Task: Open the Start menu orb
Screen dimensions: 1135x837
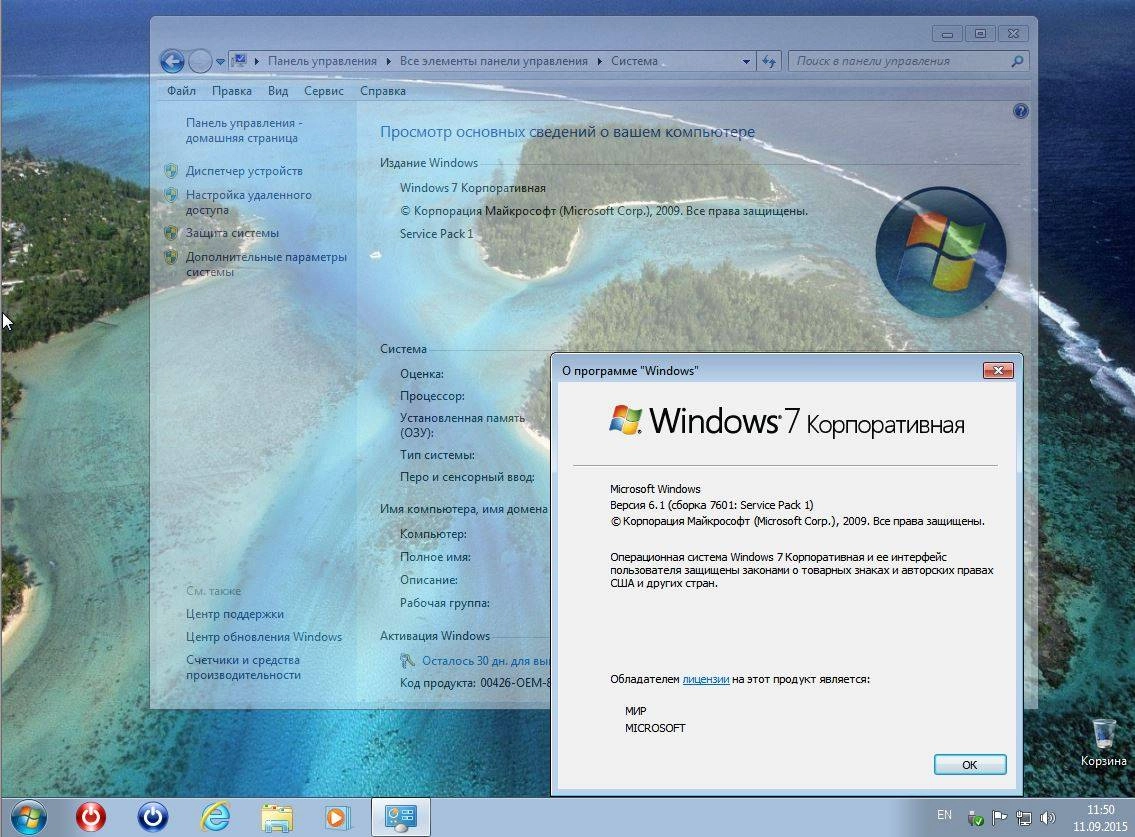Action: coord(29,818)
